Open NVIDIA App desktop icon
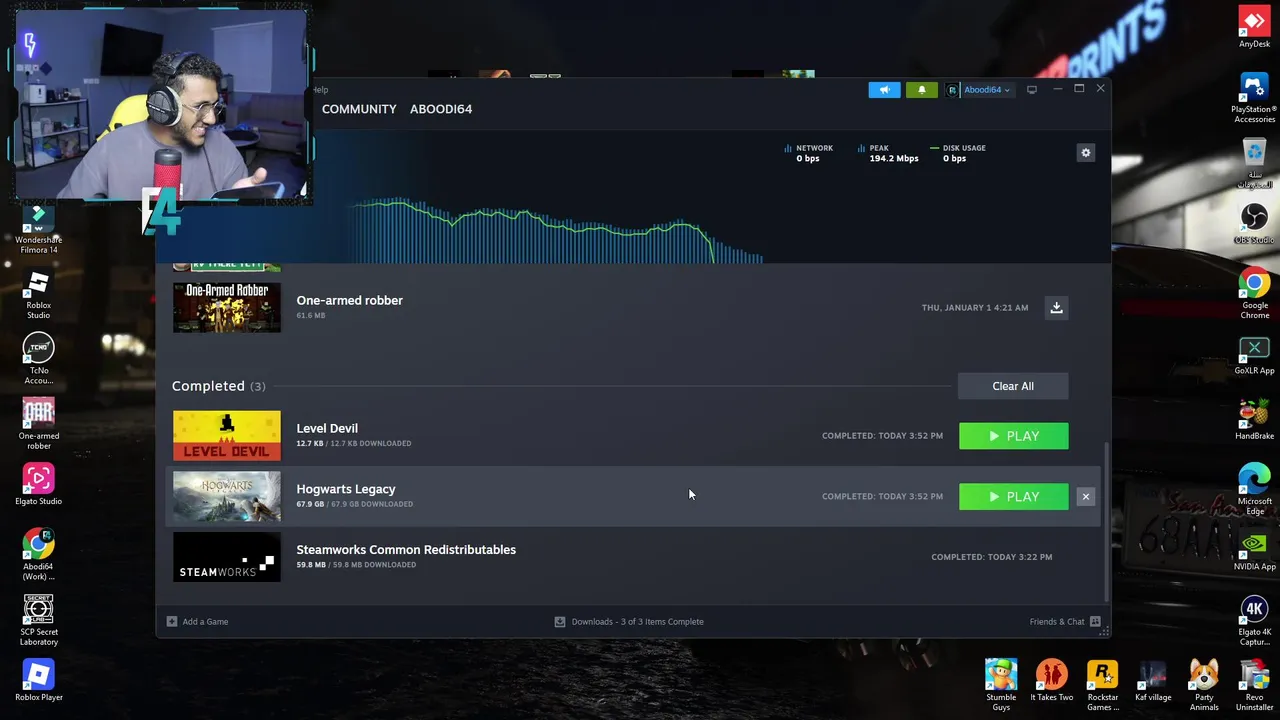This screenshot has height=720, width=1280. (x=1254, y=552)
